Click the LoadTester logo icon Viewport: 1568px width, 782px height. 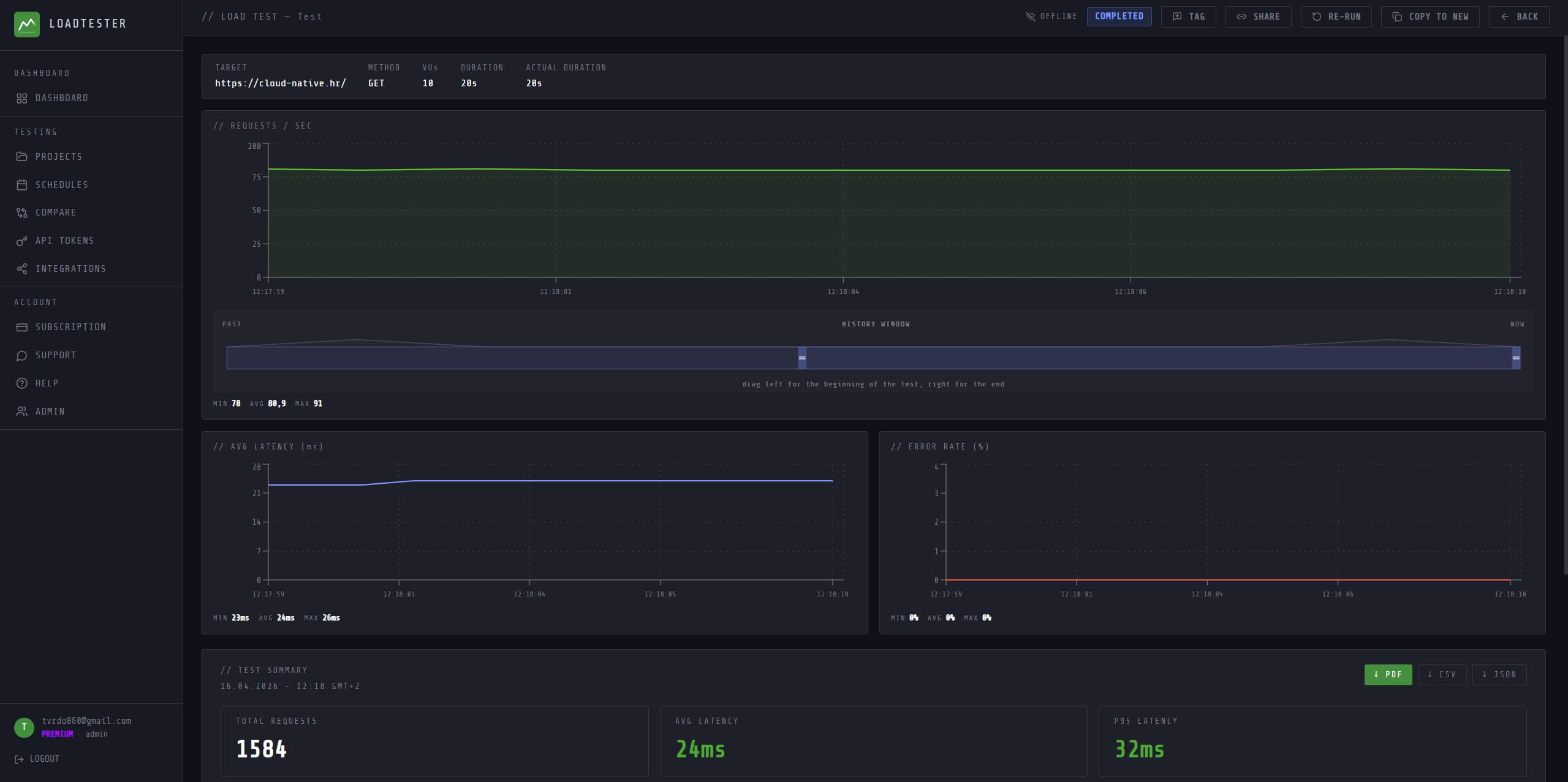26,24
